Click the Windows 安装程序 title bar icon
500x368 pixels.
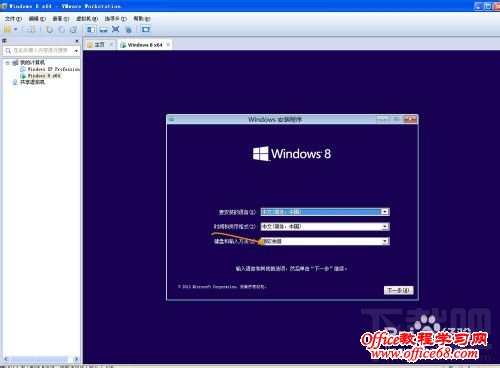(x=171, y=119)
